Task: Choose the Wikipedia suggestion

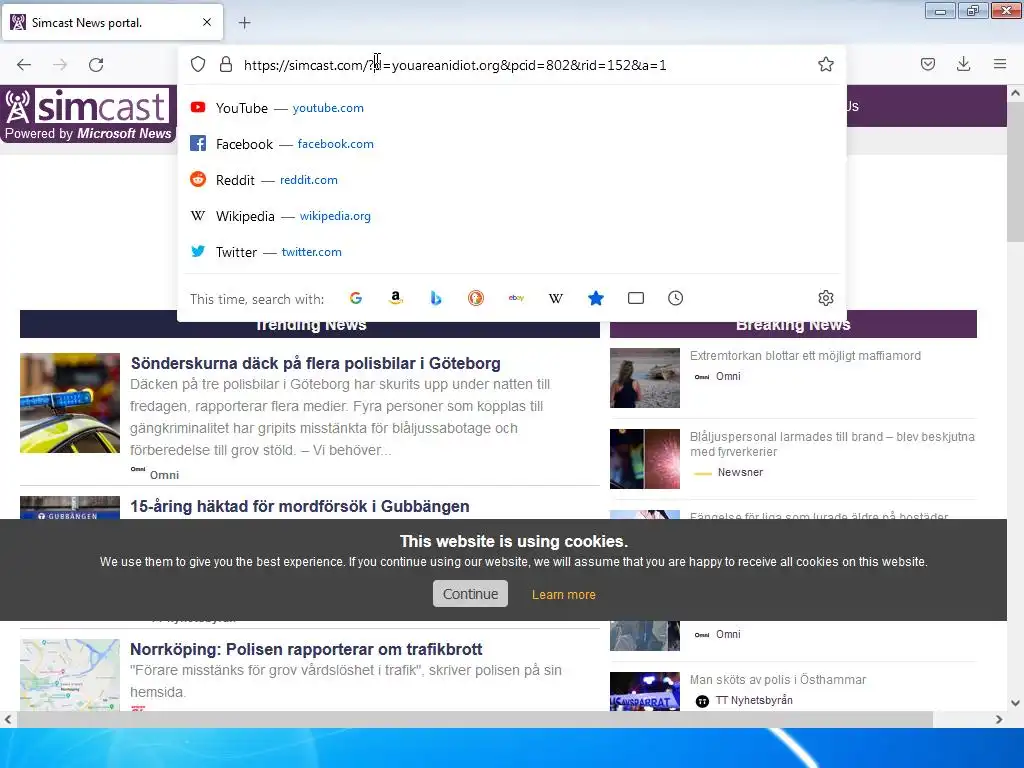Action: coord(512,216)
